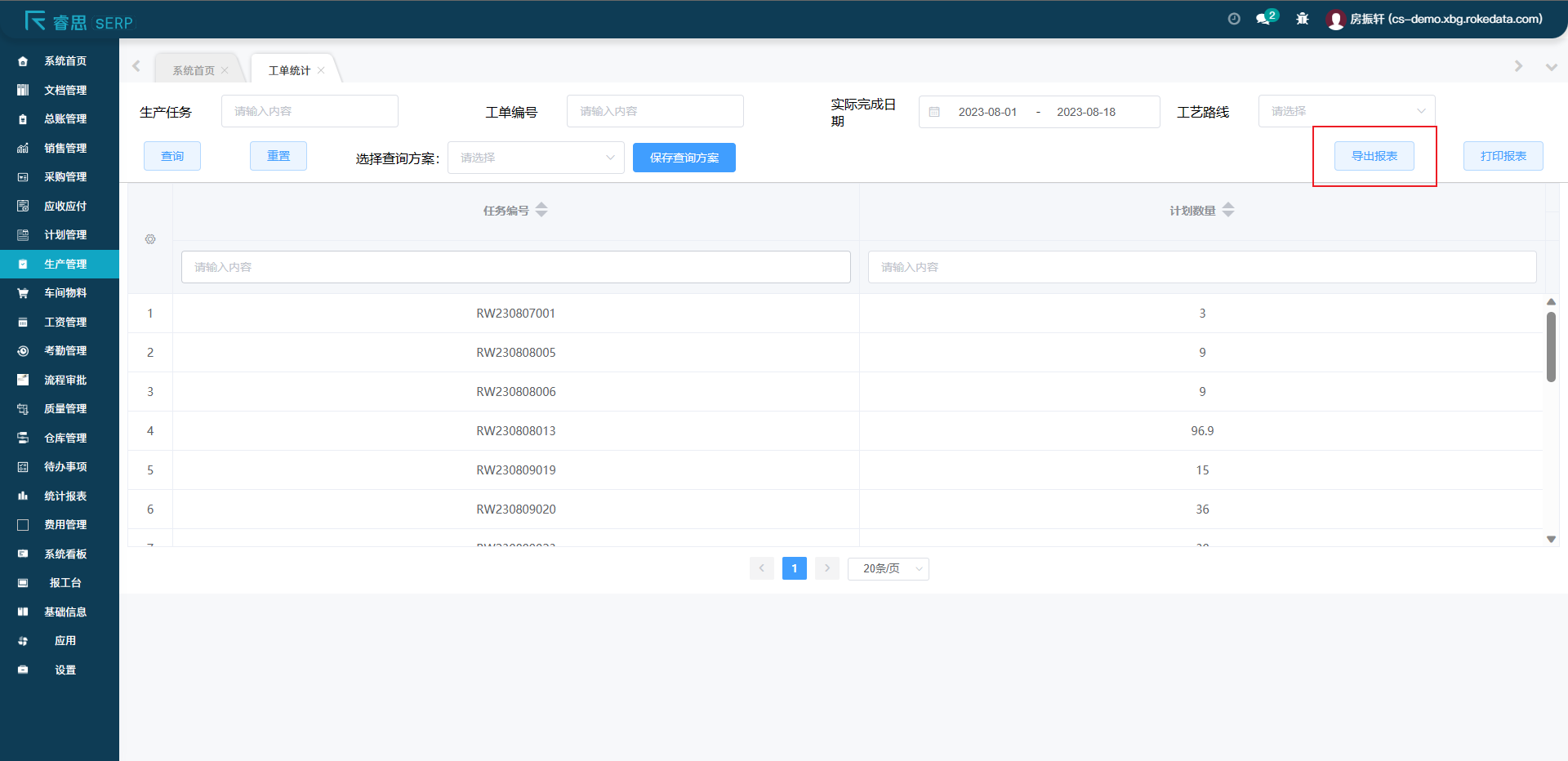Focus the 生产任务 input field
The image size is (1568, 761).
click(310, 111)
